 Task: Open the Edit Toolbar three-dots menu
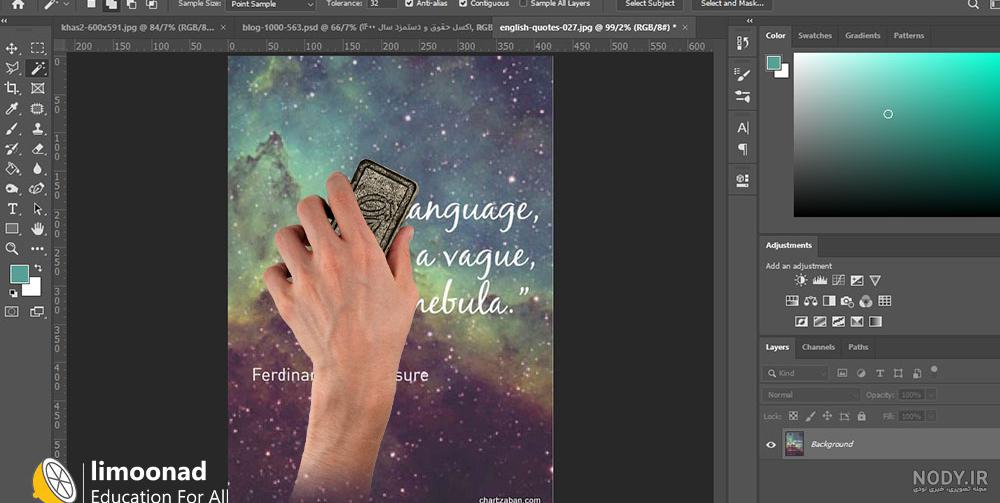coord(38,249)
